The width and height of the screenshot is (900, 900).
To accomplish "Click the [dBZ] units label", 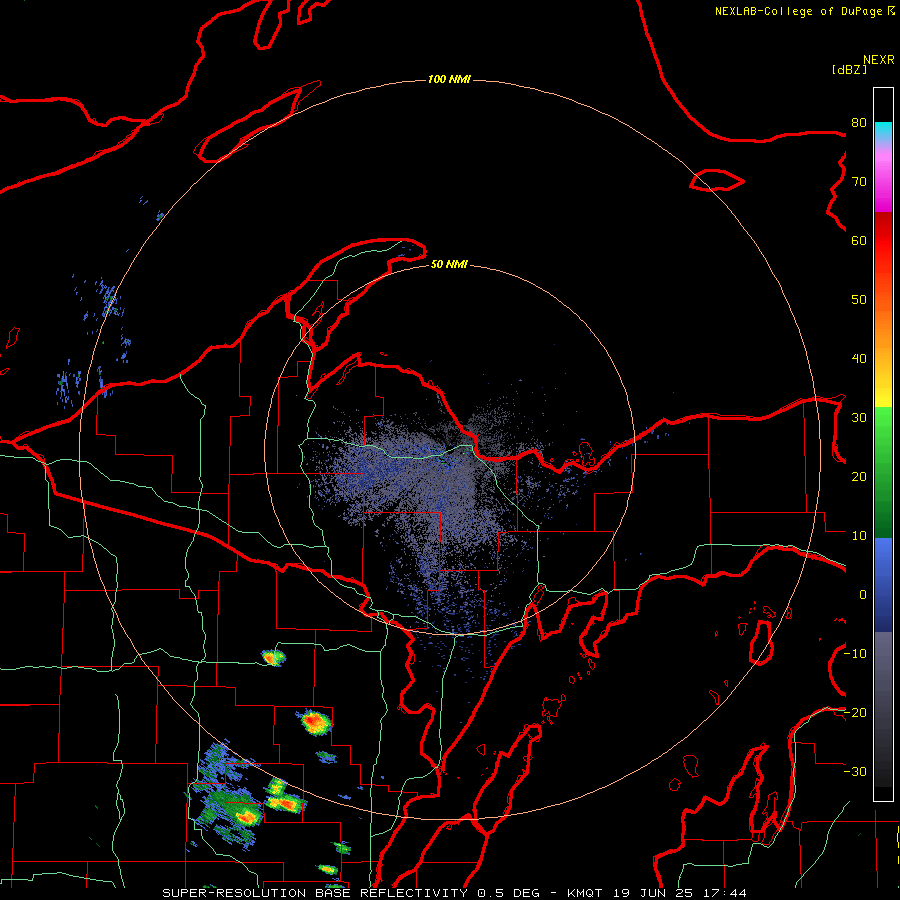I will [x=849, y=69].
